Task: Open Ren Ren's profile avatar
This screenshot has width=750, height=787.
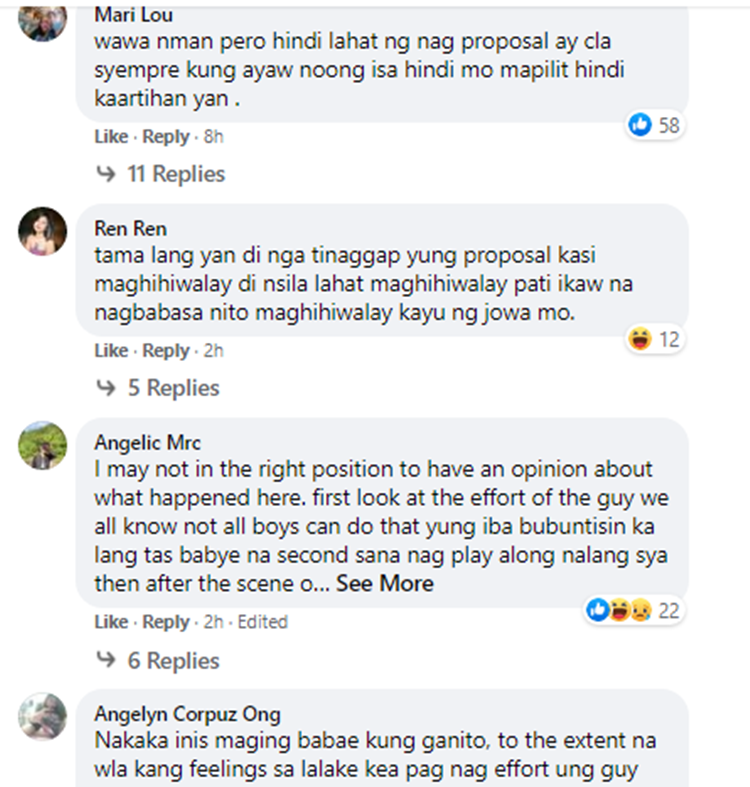Action: (43, 231)
